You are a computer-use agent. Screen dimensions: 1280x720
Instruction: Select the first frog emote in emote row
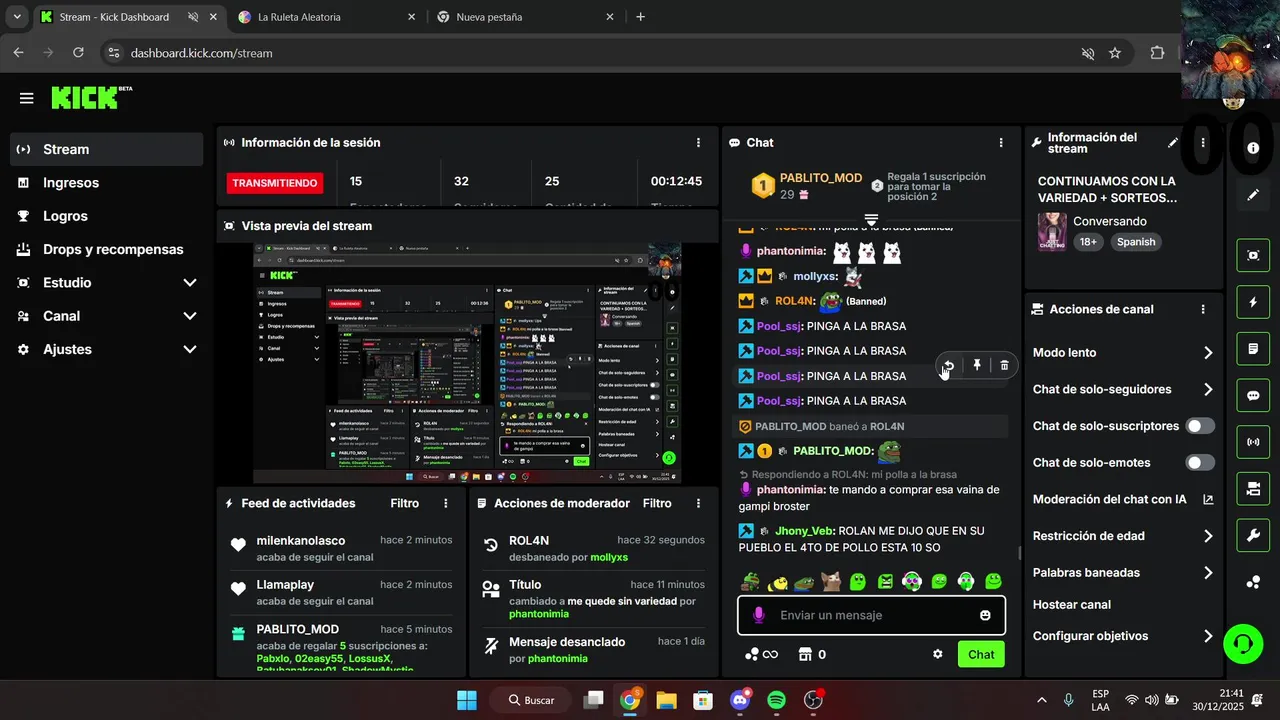[750, 581]
